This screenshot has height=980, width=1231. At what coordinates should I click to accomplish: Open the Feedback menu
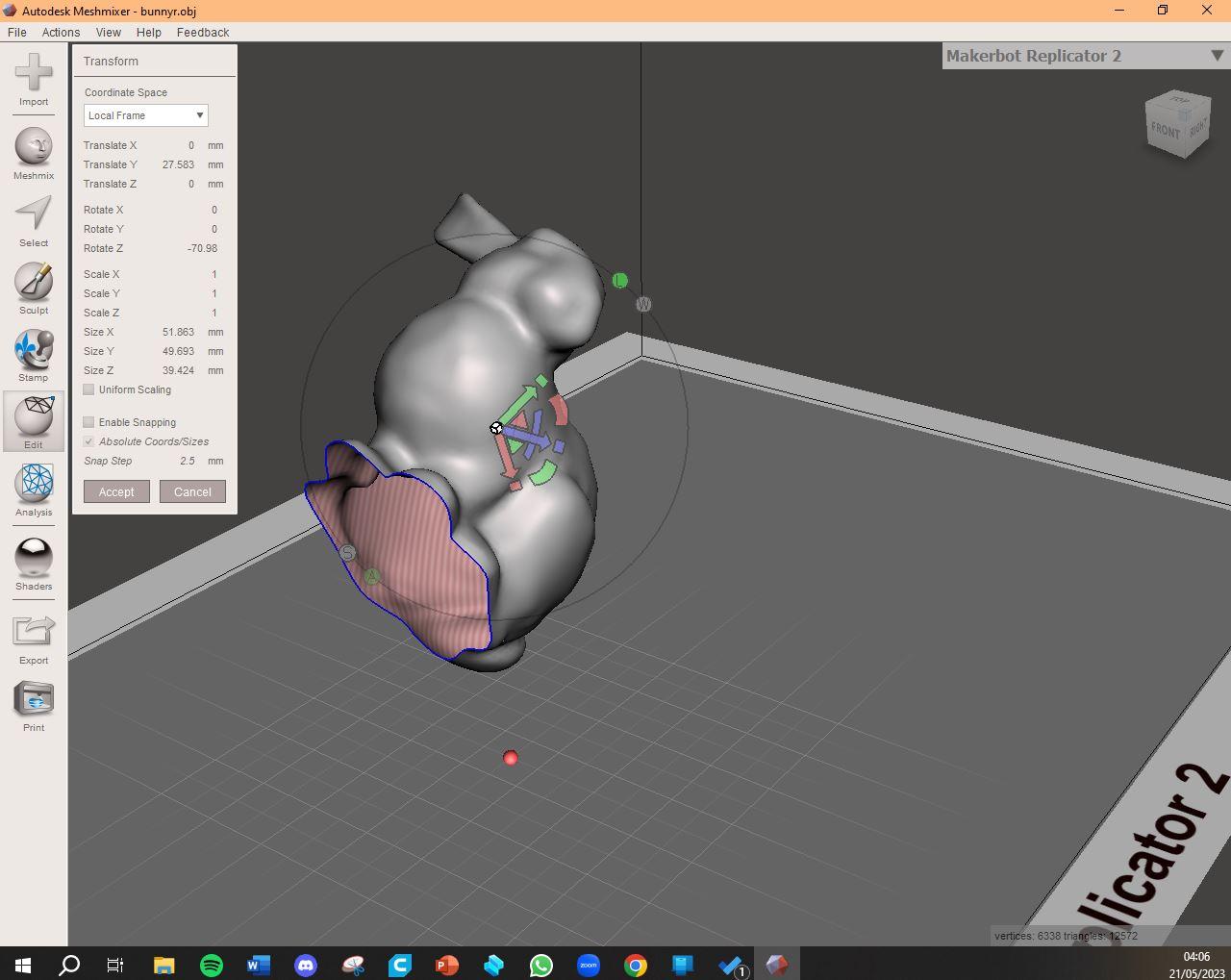pos(203,32)
